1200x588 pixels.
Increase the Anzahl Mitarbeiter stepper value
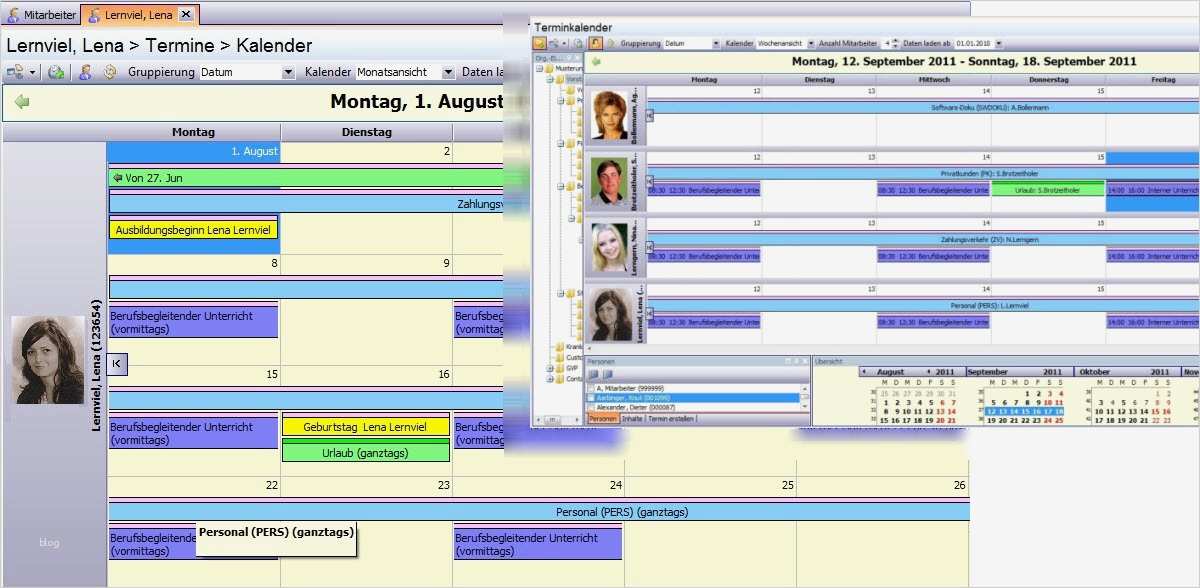click(895, 41)
